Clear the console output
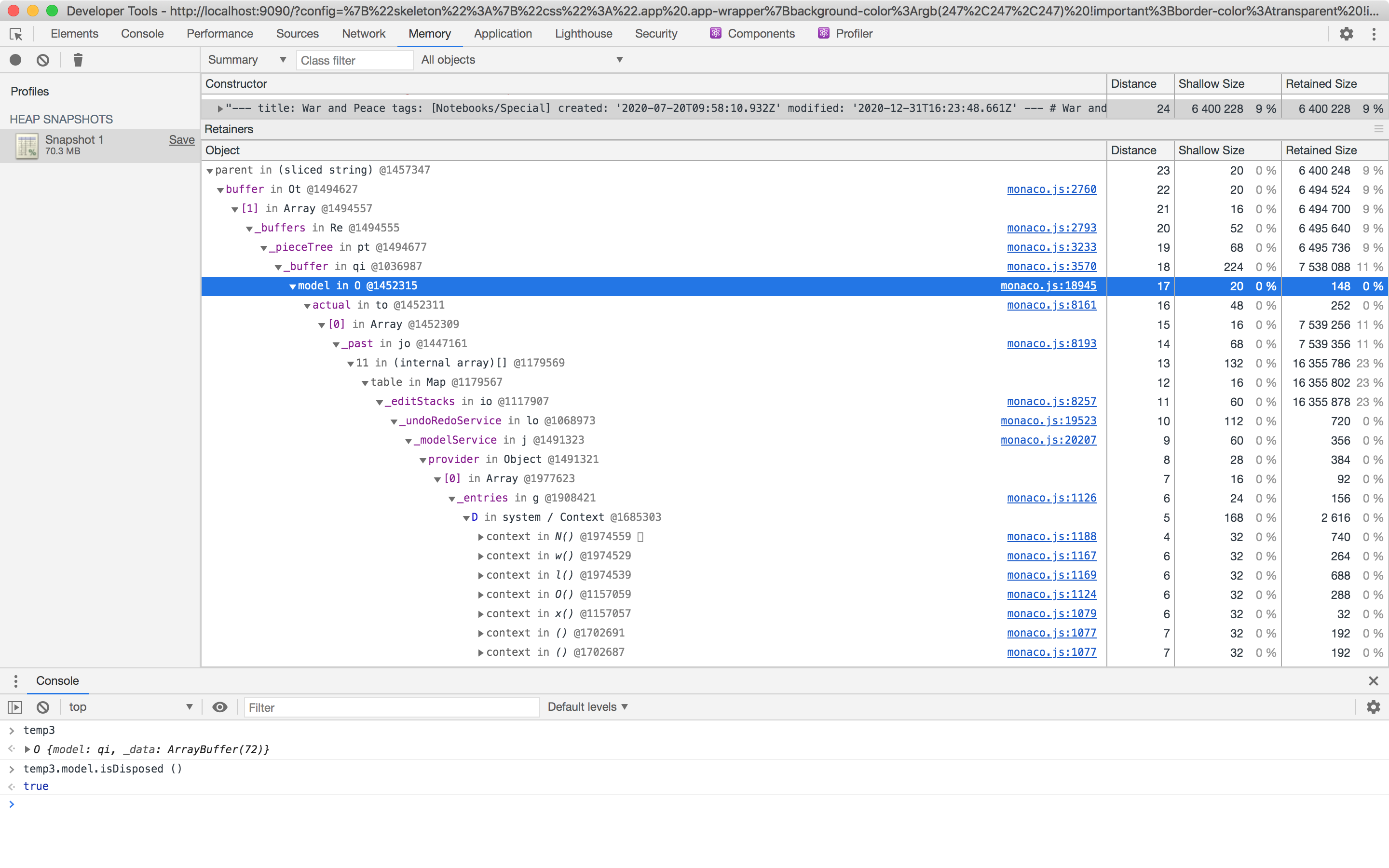 pos(43,706)
